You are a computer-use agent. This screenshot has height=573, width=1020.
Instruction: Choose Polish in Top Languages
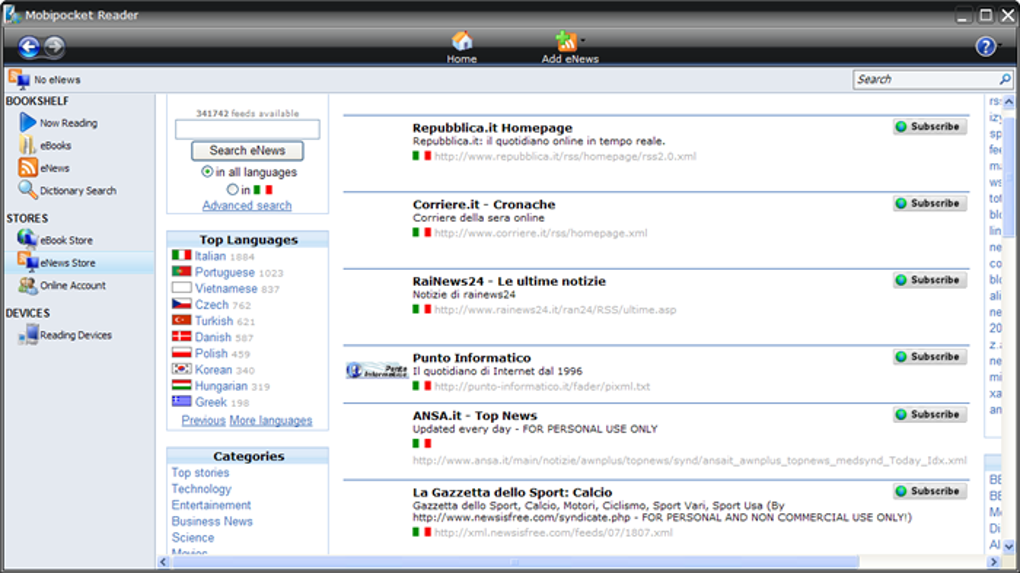coord(211,354)
